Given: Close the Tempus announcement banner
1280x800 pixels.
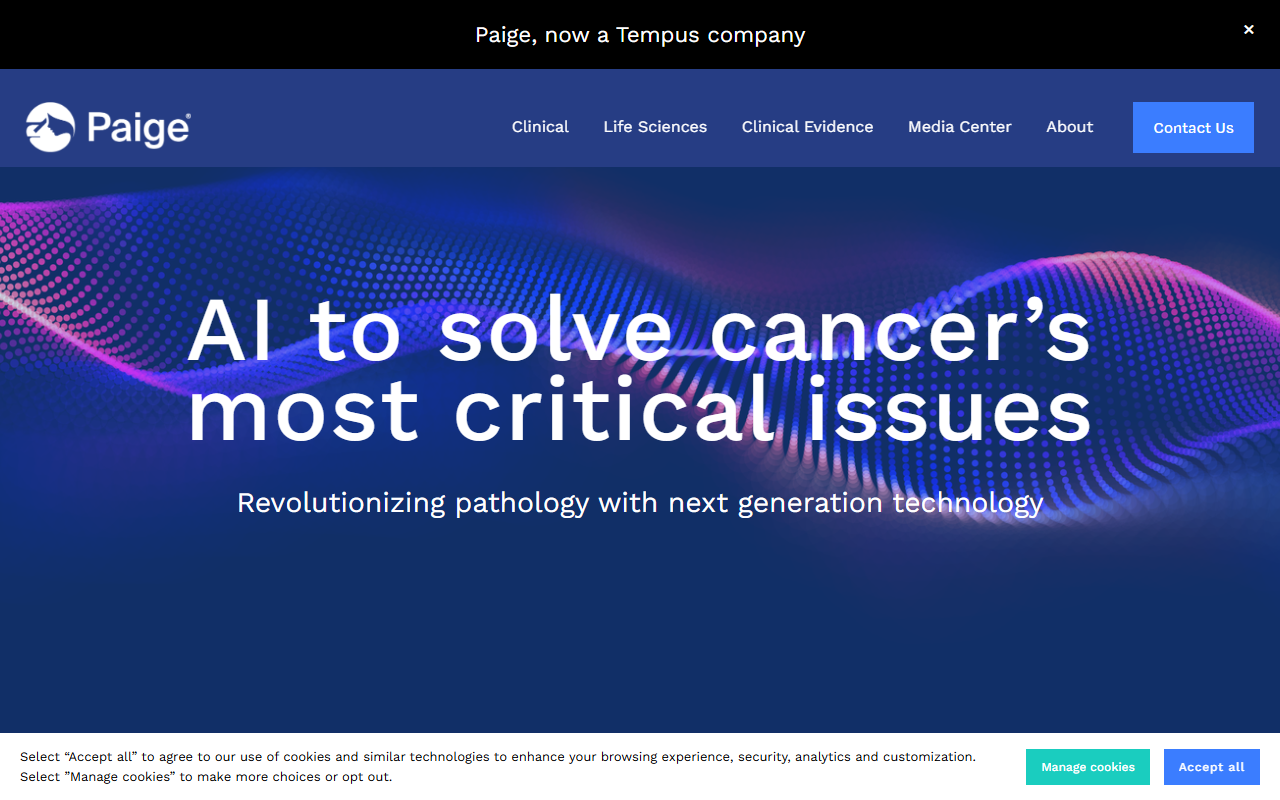Looking at the screenshot, I should [x=1248, y=30].
